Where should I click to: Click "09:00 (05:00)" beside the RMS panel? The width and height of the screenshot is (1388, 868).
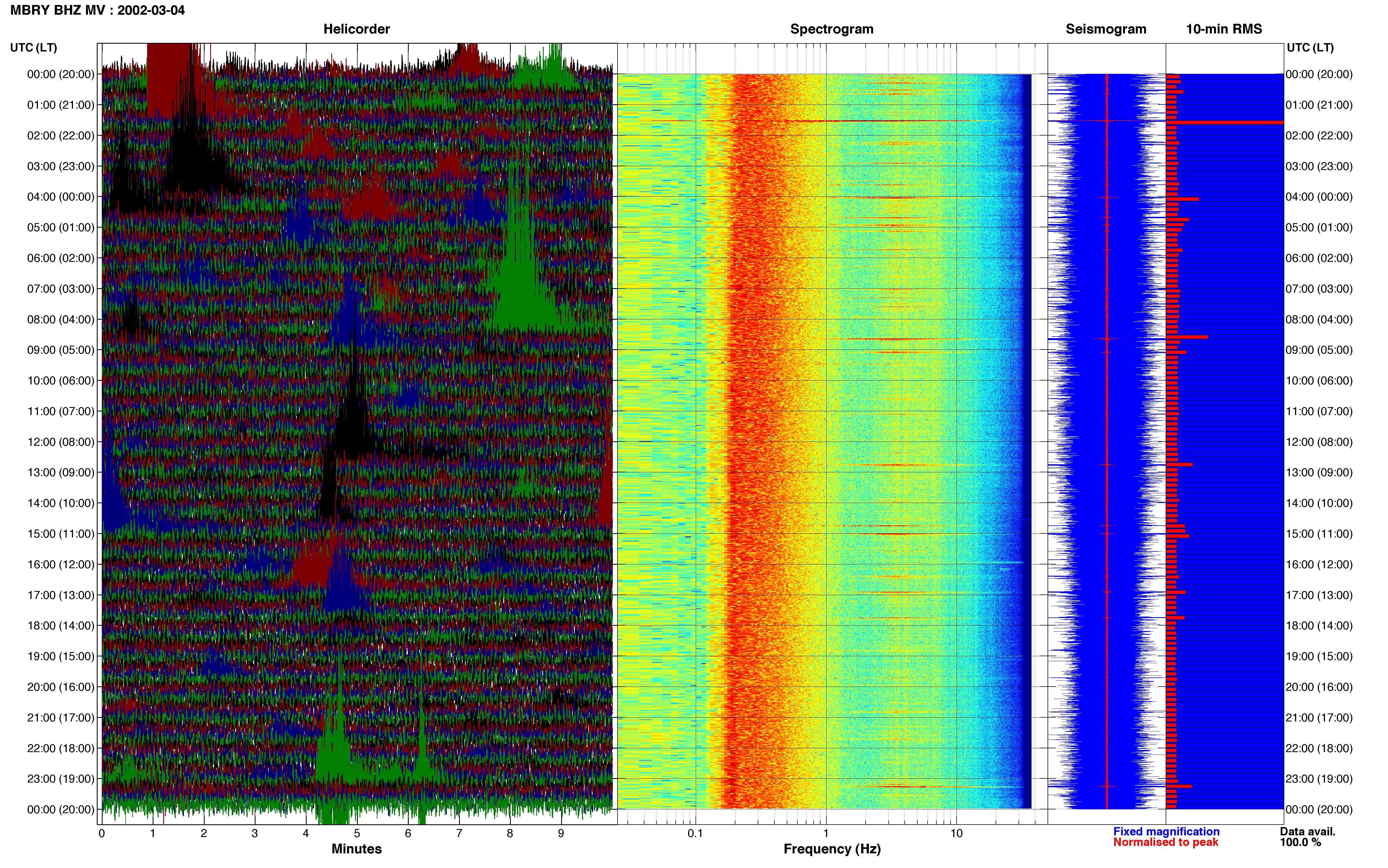[1319, 350]
